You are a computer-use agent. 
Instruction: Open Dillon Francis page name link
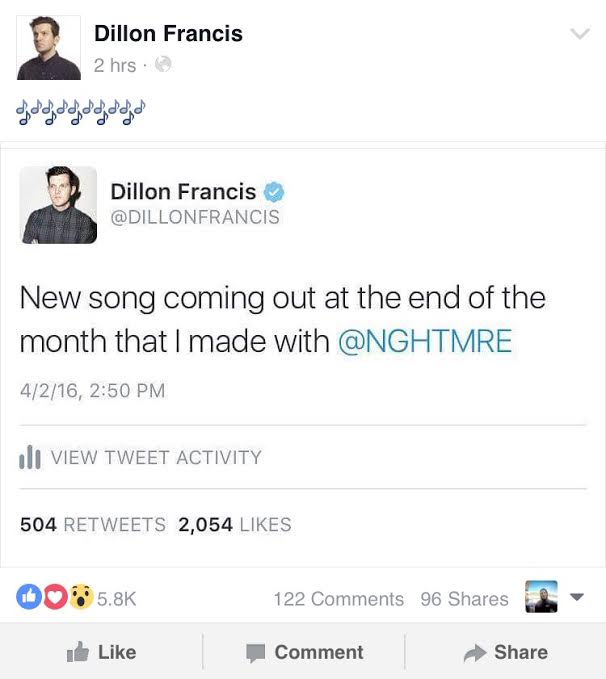(168, 33)
